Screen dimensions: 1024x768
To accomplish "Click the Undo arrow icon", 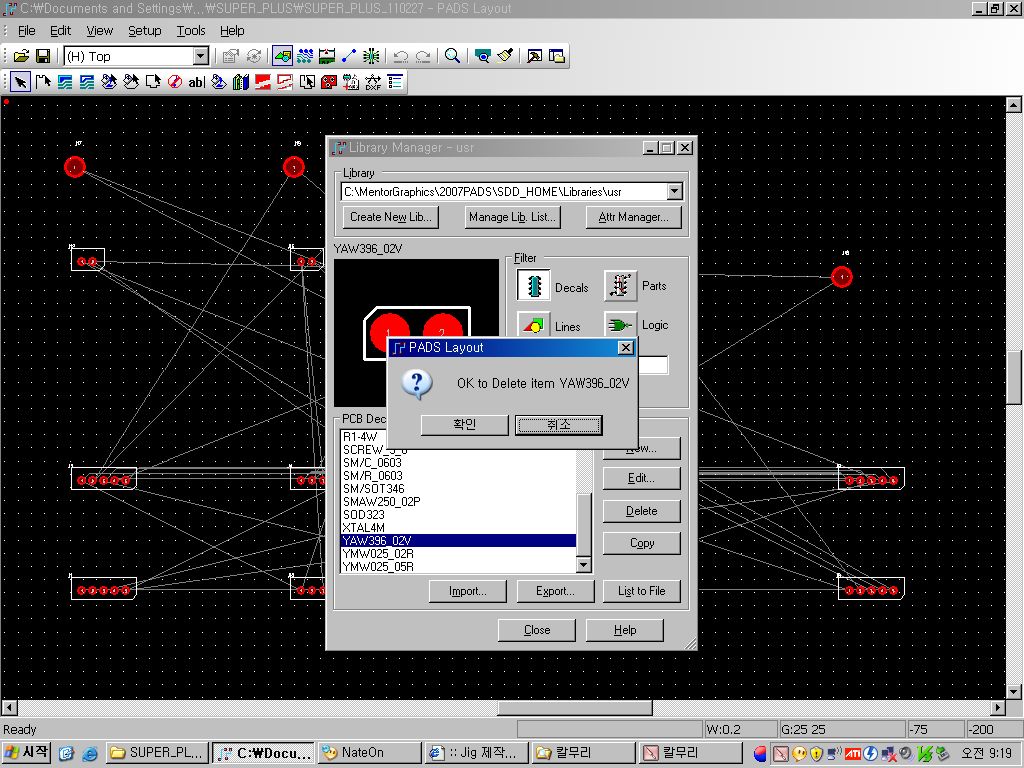I will tap(401, 56).
